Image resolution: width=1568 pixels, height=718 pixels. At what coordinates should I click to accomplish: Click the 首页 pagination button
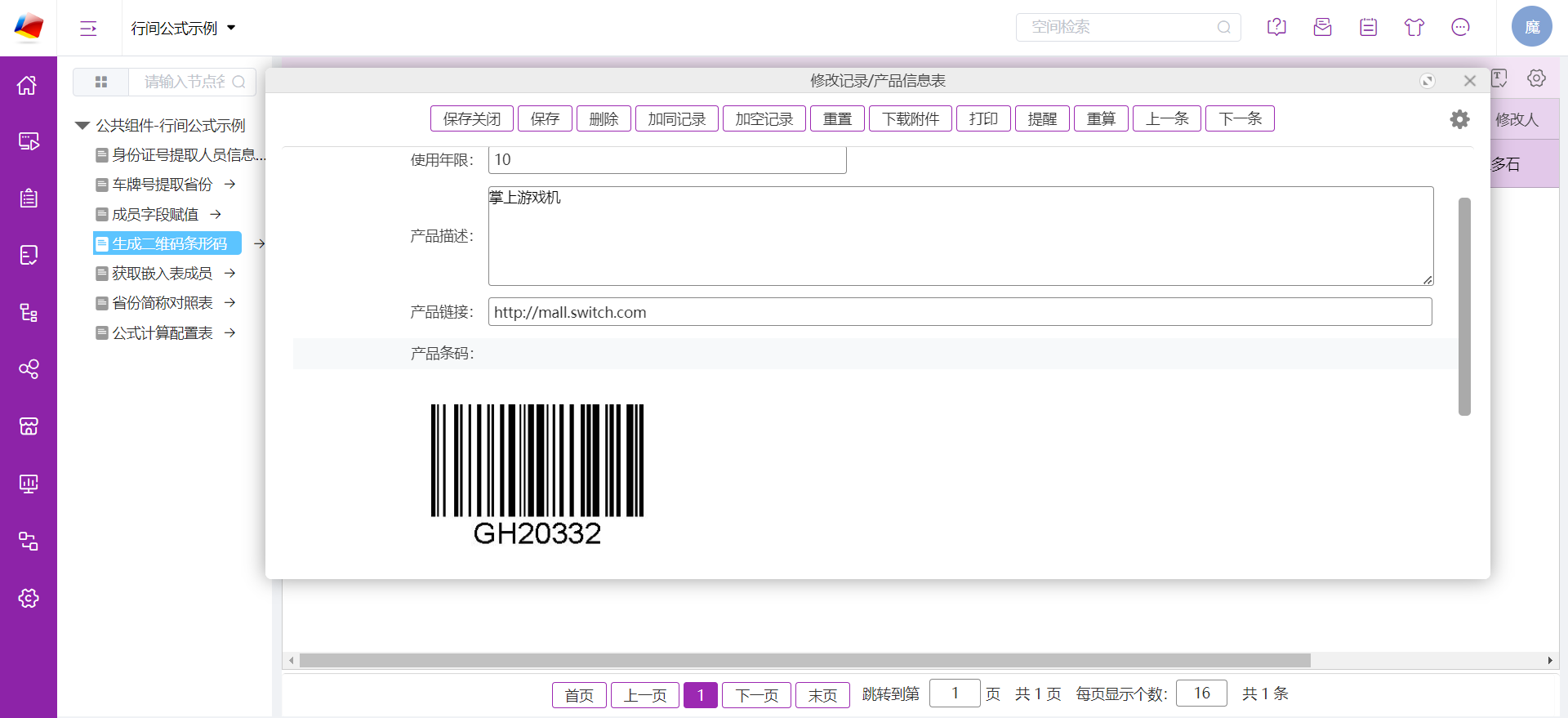pos(579,695)
